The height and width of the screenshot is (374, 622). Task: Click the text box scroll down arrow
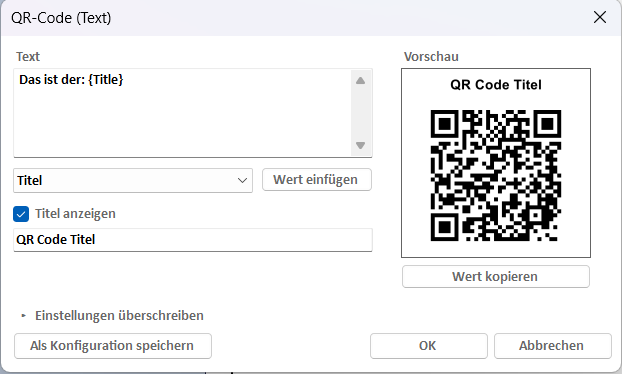coord(360,145)
